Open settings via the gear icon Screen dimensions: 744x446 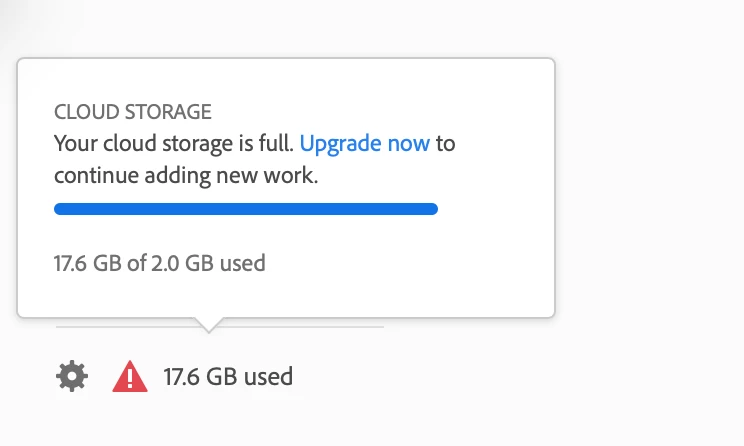click(x=72, y=376)
